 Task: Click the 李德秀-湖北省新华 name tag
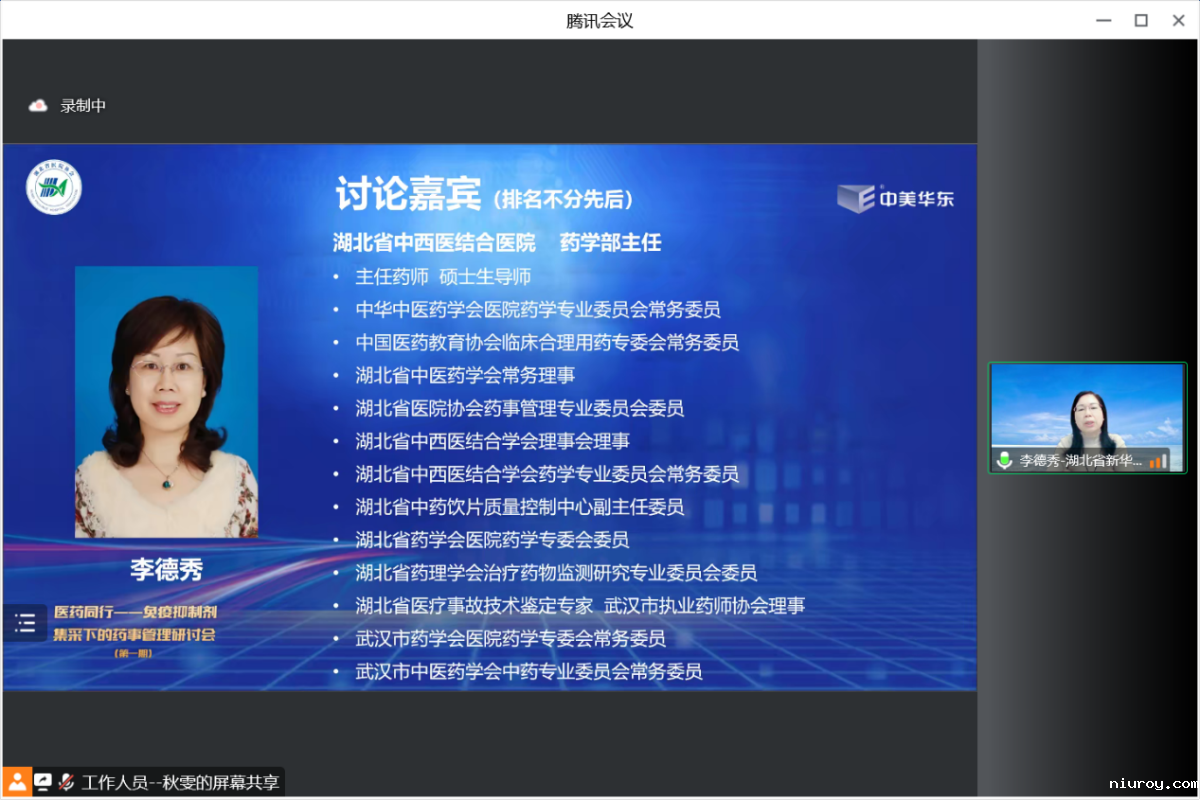(1080, 461)
